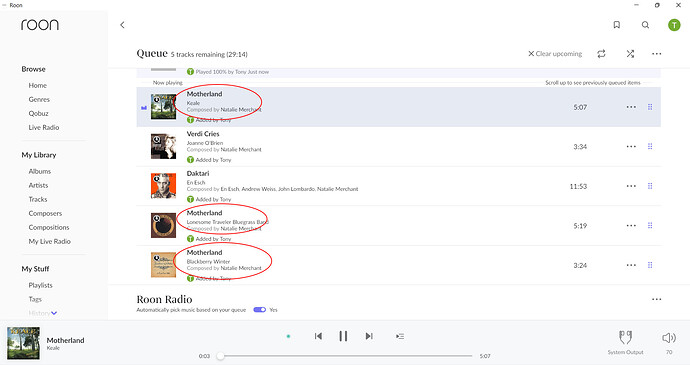The image size is (690, 366).
Task: Click Keale album cover in queue
Action: click(163, 107)
